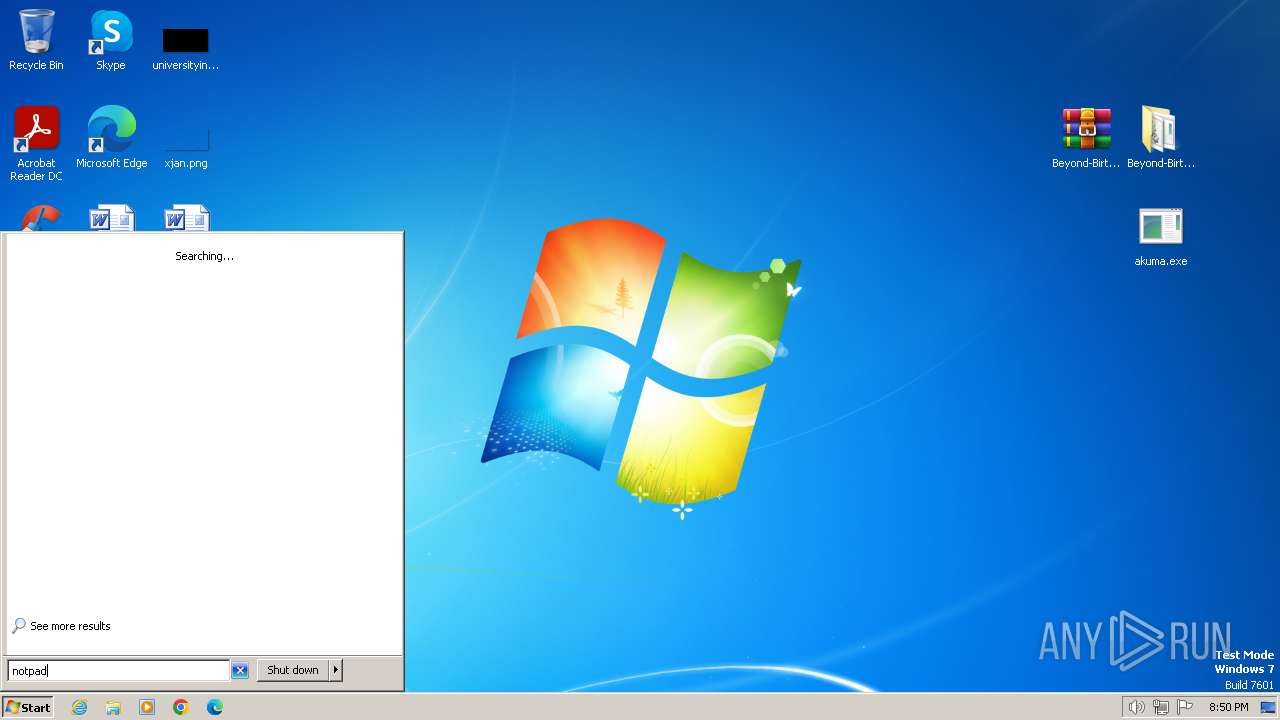This screenshot has height=720, width=1280.
Task: Launch Google Chrome from taskbar
Action: coord(181,707)
